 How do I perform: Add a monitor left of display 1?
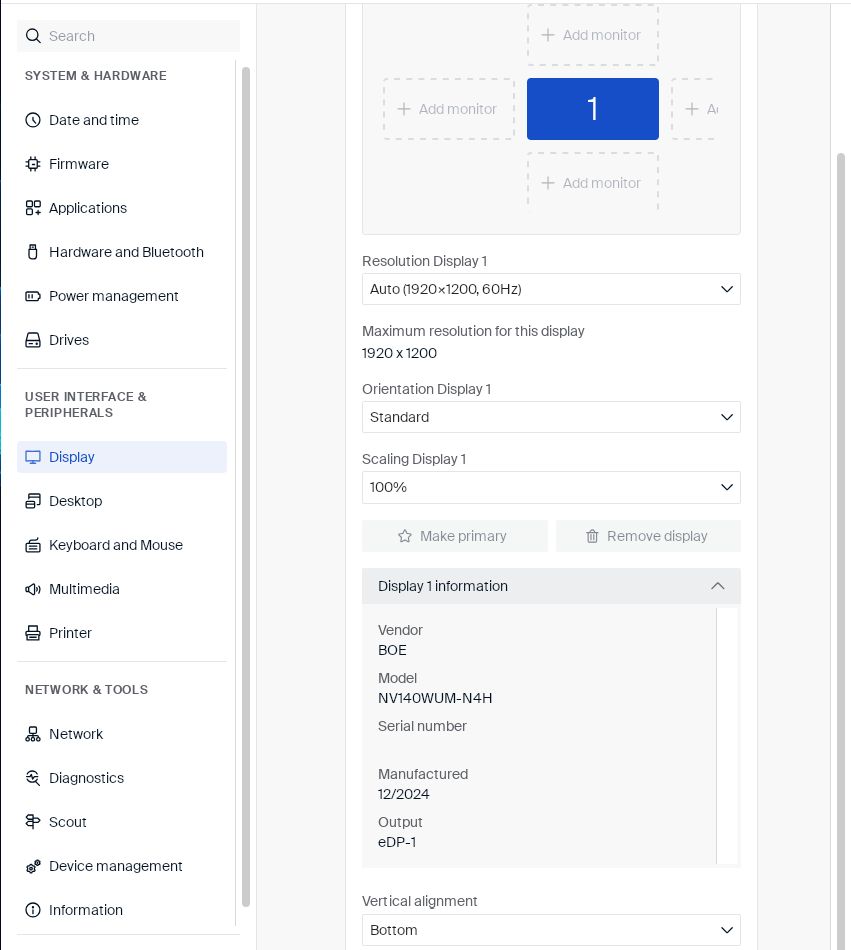coord(449,109)
